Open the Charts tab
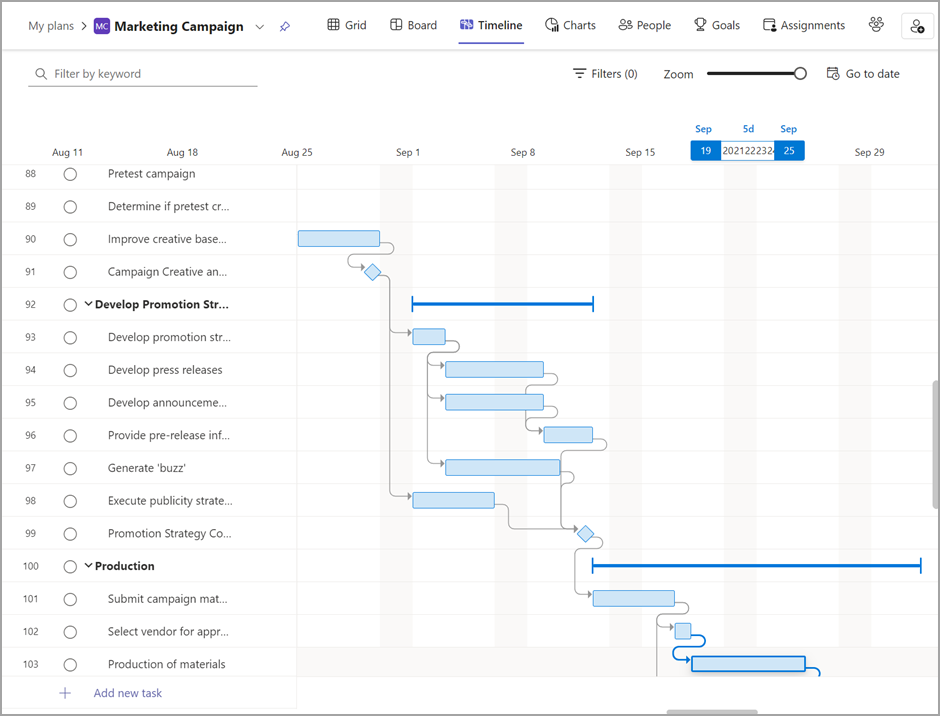This screenshot has height=716, width=940. (x=570, y=25)
